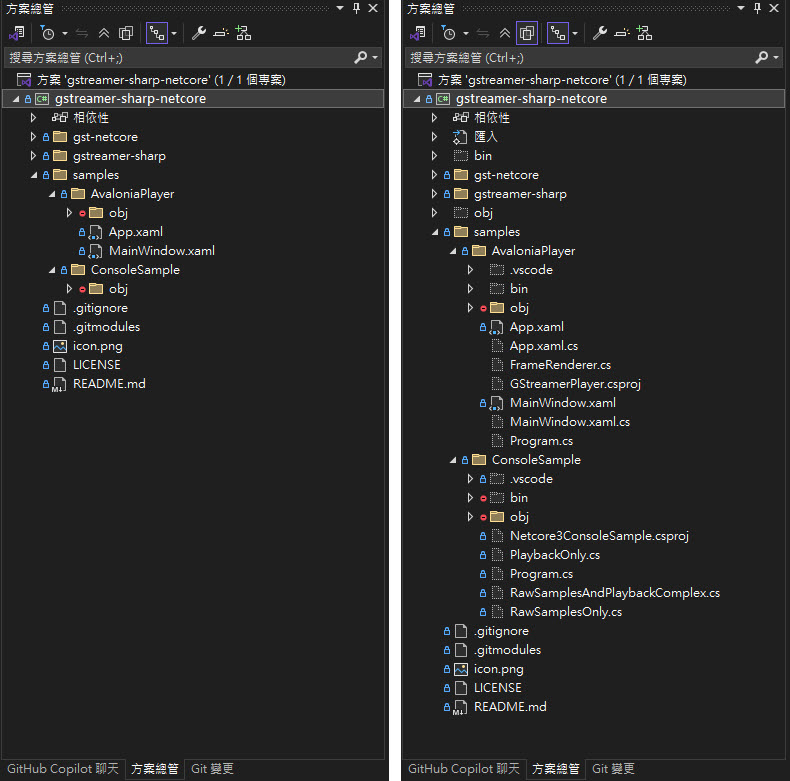
Task: Open Properties wrench icon in left panel
Action: (198, 33)
